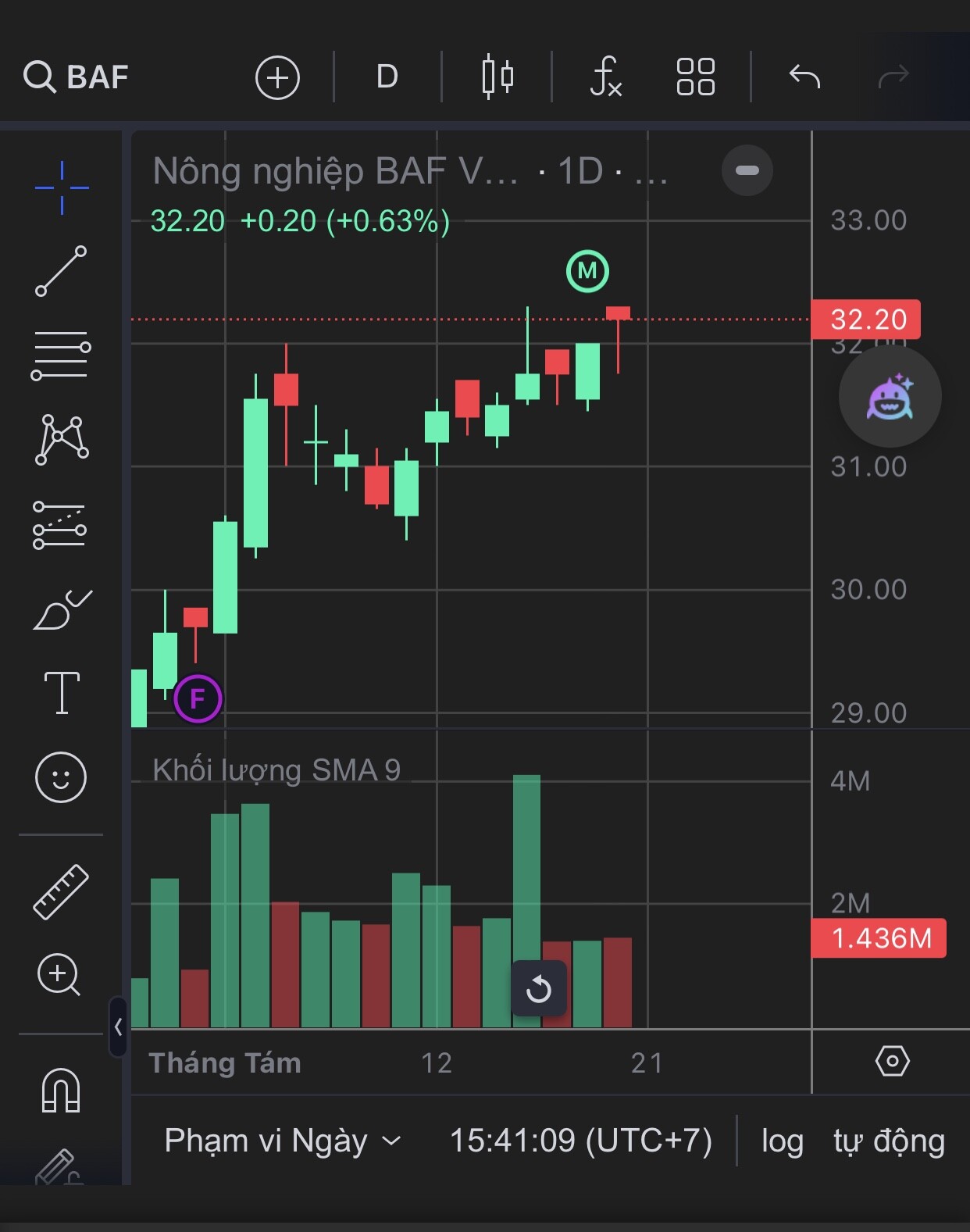This screenshot has height=1232, width=970.
Task: Select the brush drawing tool
Action: [x=62, y=609]
